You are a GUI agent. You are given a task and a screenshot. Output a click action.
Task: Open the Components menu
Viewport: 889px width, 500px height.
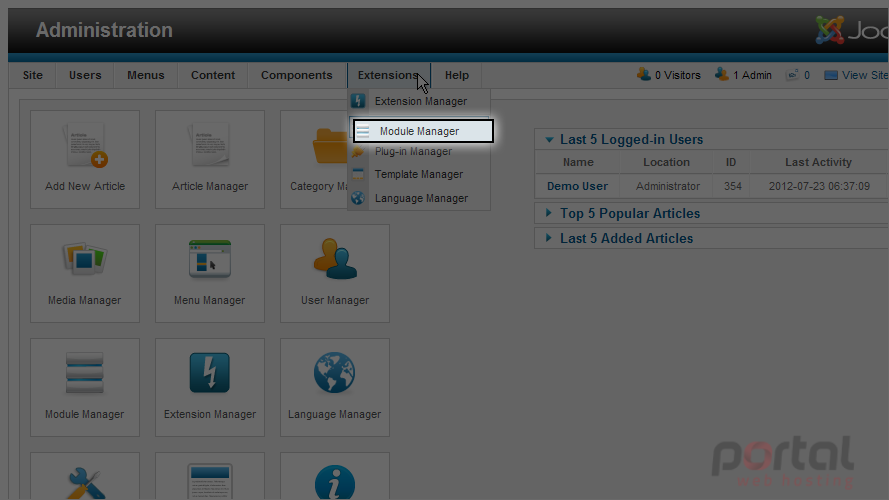(297, 75)
